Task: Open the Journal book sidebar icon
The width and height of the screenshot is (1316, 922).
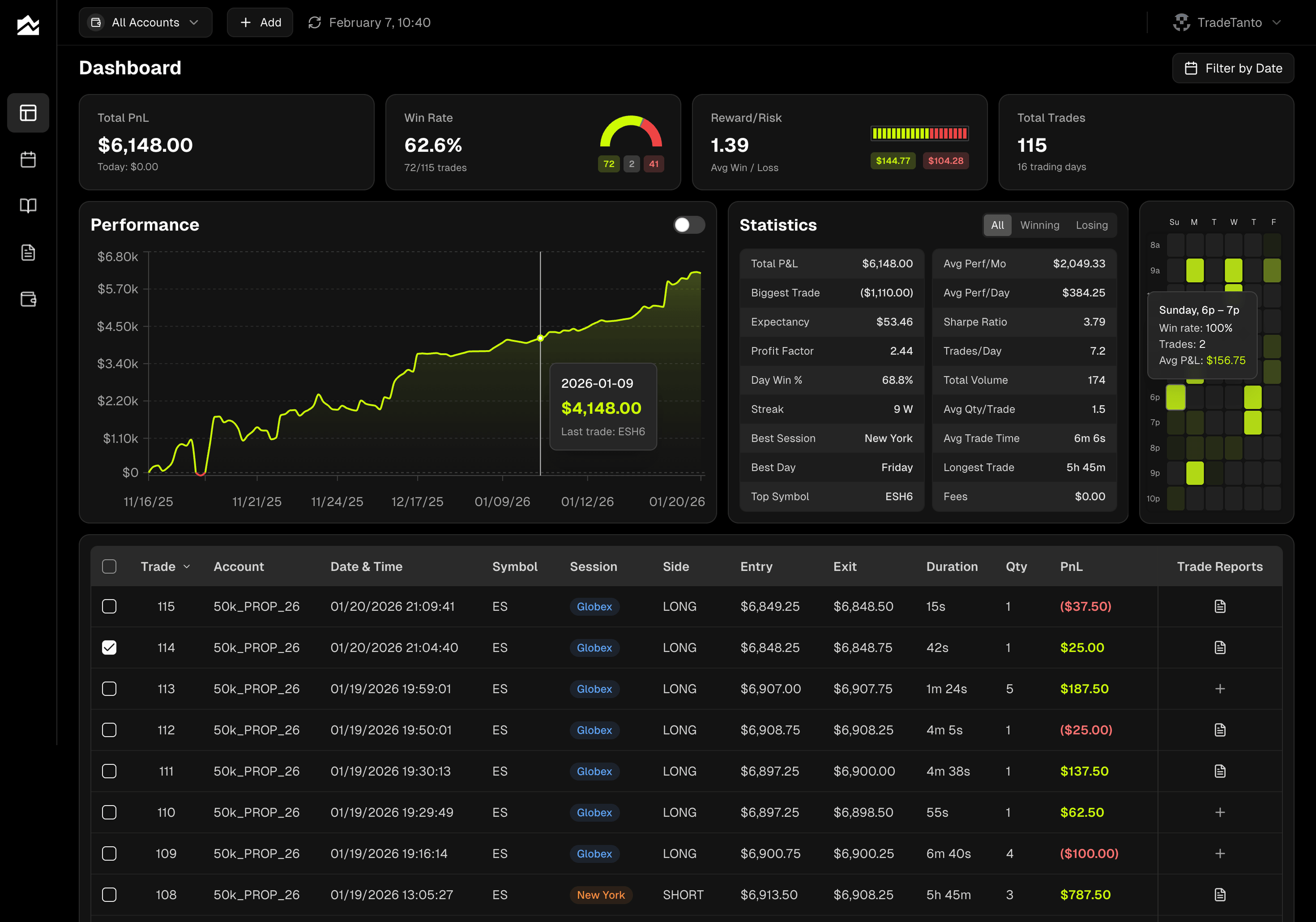Action: tap(28, 206)
